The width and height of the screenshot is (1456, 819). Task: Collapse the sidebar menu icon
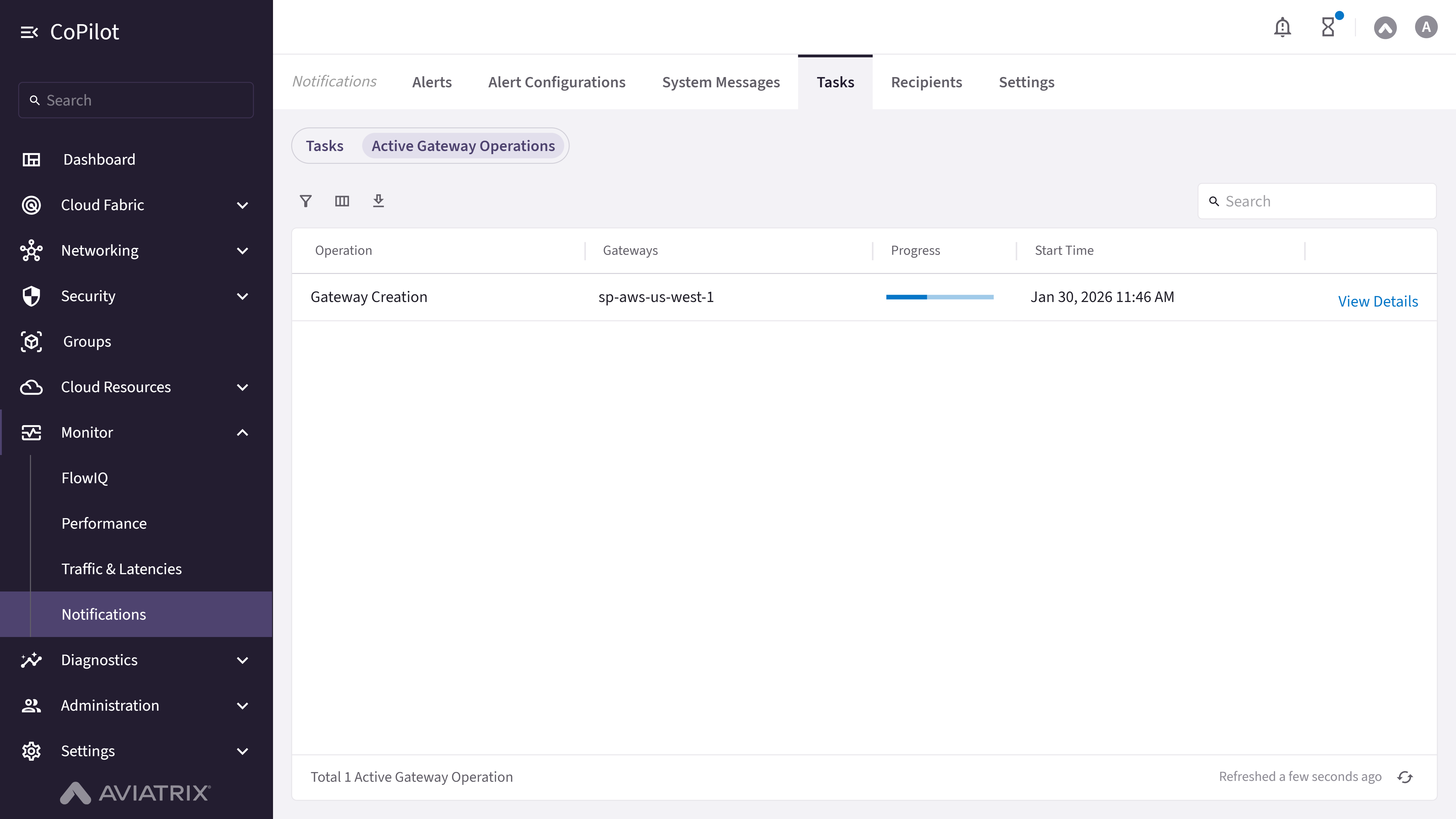(x=29, y=32)
